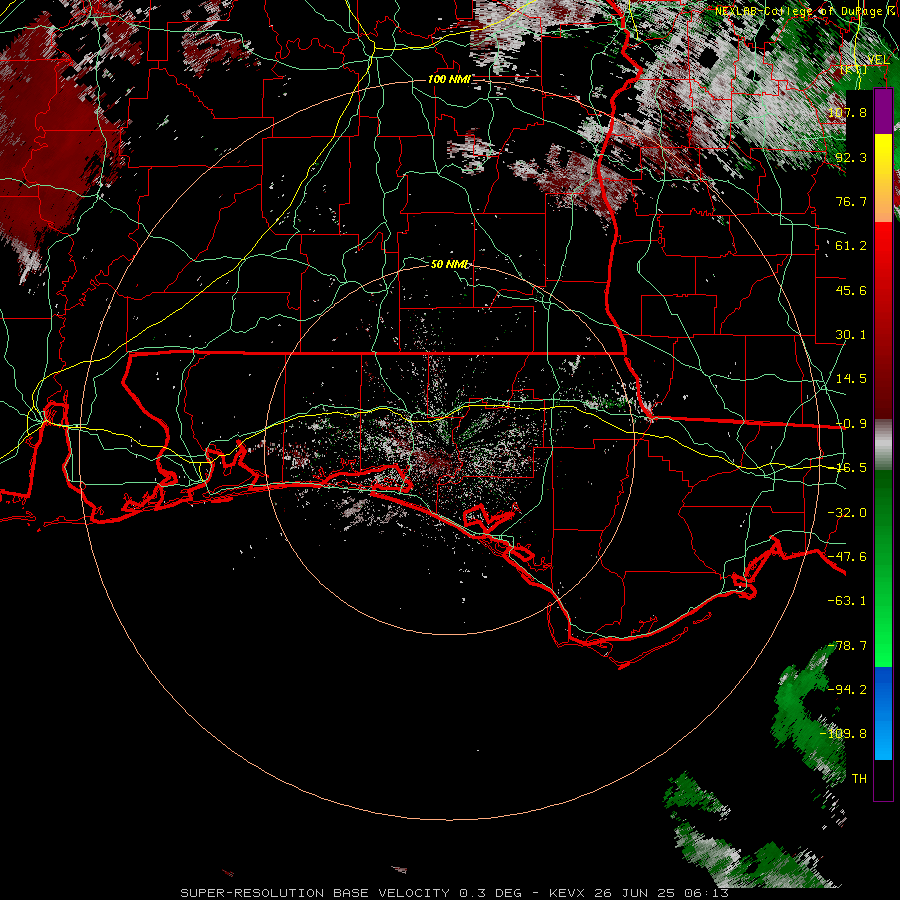Screen dimensions: 900x900
Task: Select the -47.6 velocity scale label
Action: pyautogui.click(x=847, y=557)
